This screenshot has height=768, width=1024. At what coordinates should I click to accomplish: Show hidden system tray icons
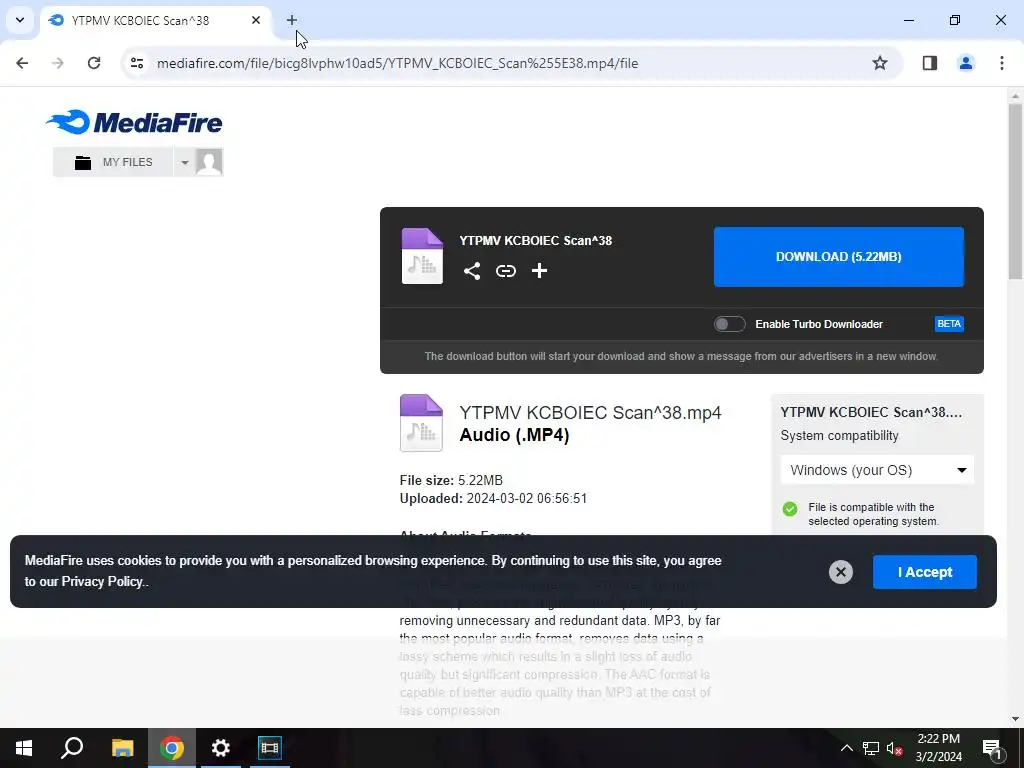click(x=846, y=748)
